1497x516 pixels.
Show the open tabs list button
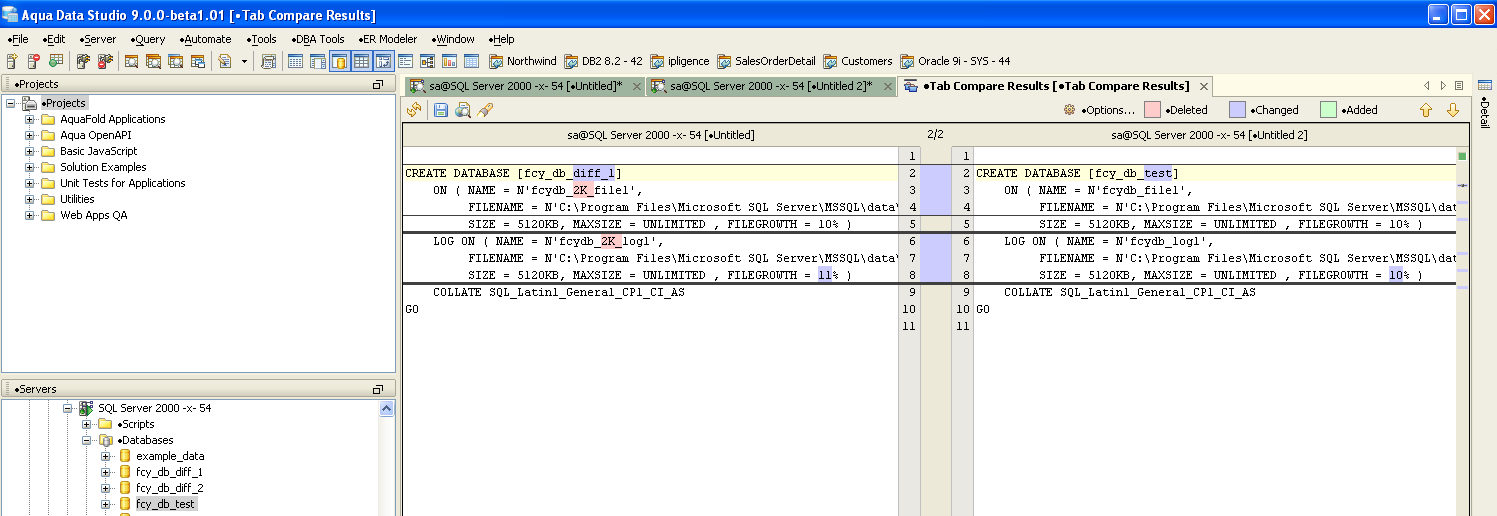(1459, 86)
